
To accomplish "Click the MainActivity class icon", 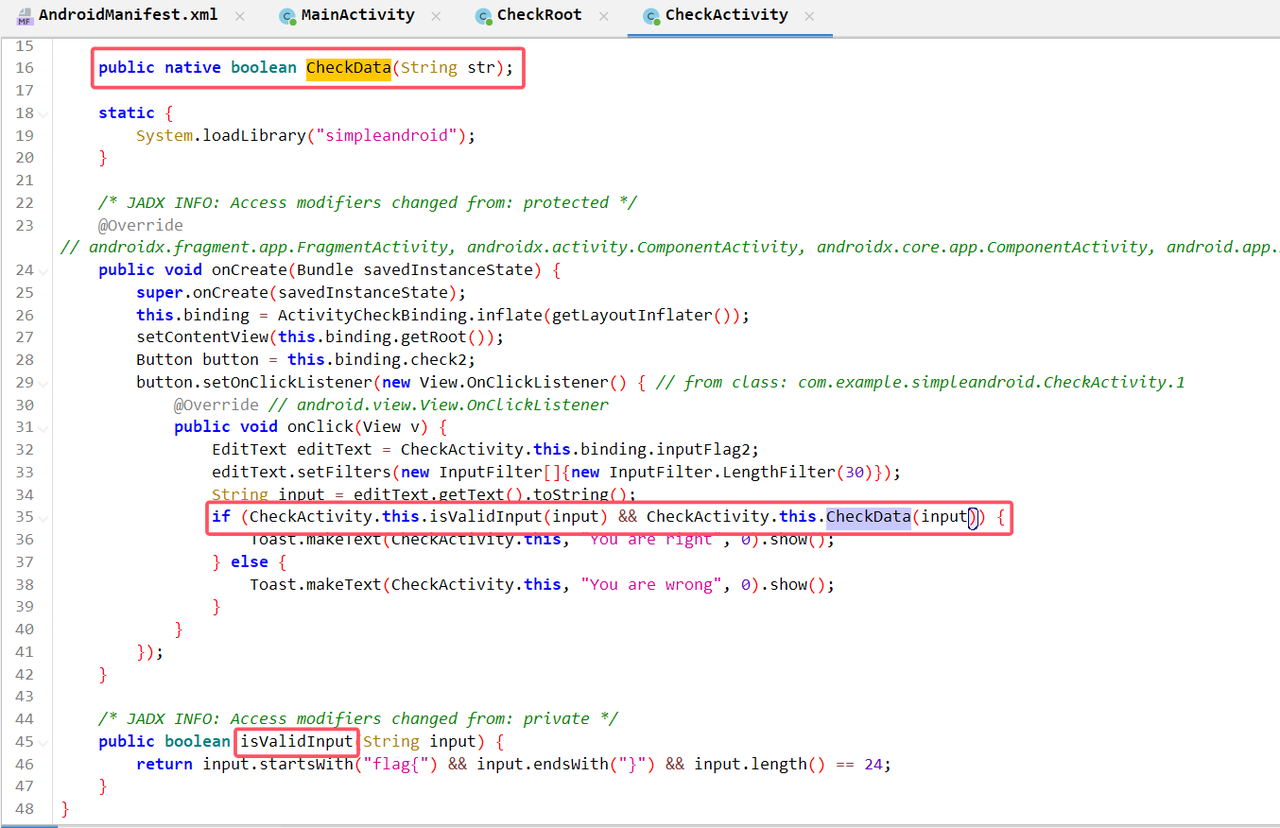I will coord(287,16).
